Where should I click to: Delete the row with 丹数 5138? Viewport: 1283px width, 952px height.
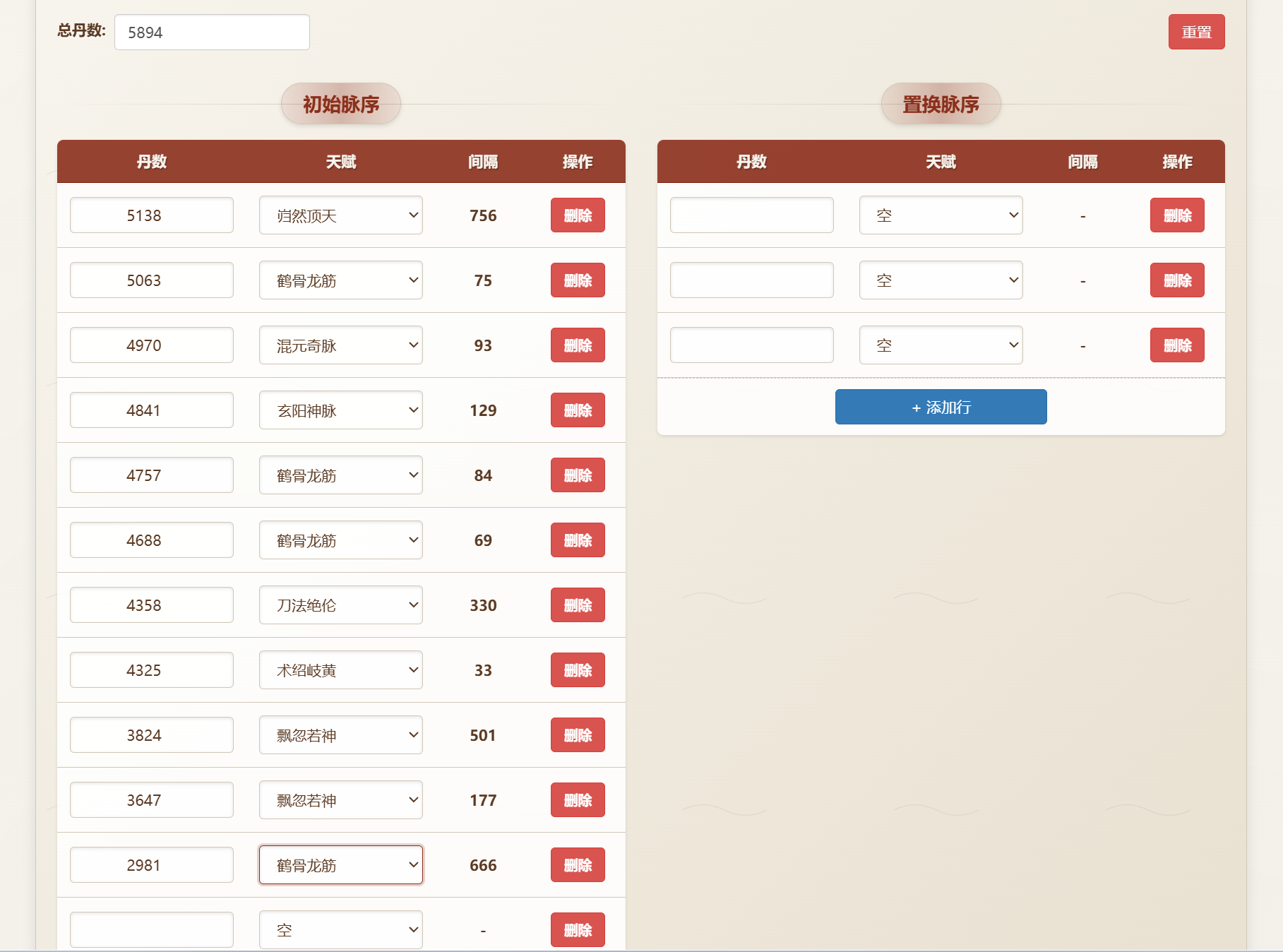(x=577, y=215)
